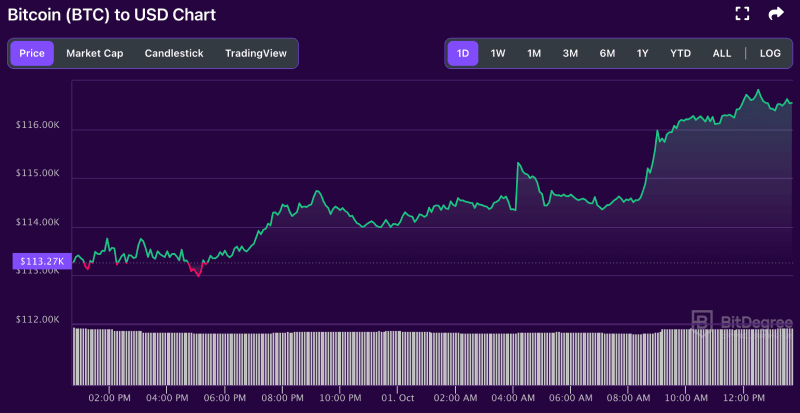Click the red dip near 05:00 PM
Image resolution: width=800 pixels, height=413 pixels.
tap(197, 273)
